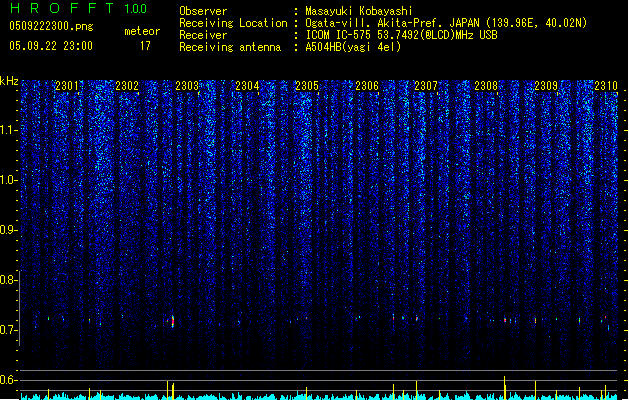Click the HROFFT program title

[62, 8]
